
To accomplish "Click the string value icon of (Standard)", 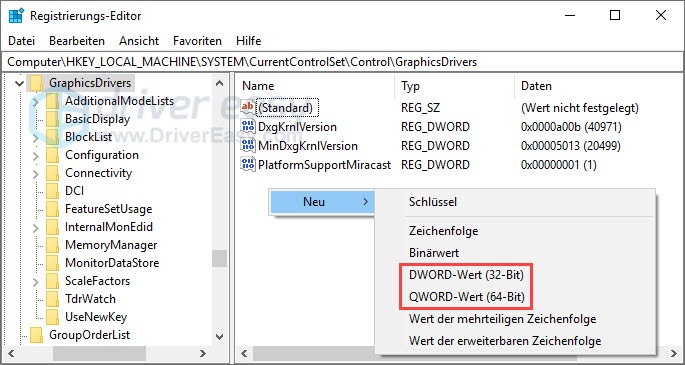I will click(x=248, y=107).
